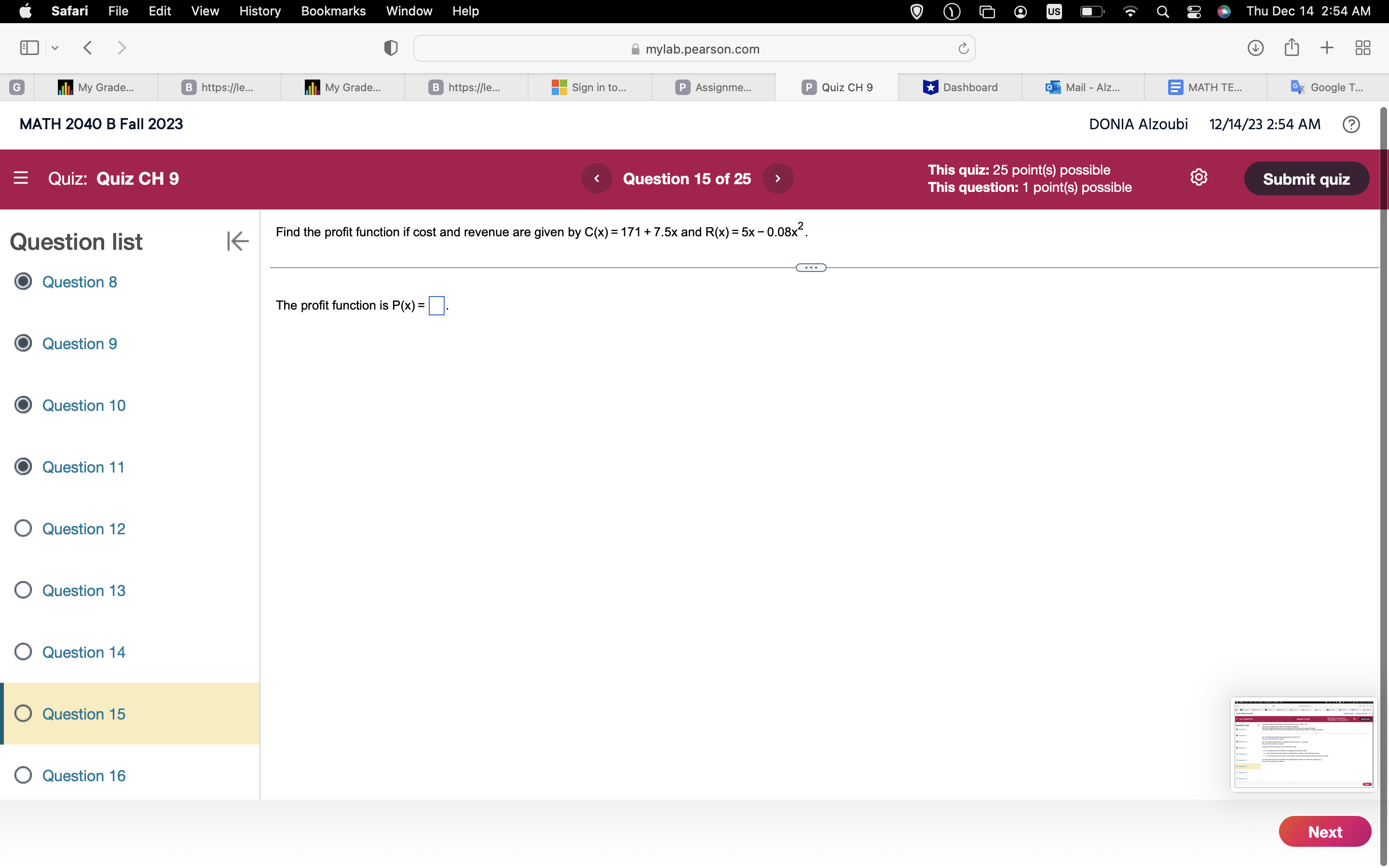The height and width of the screenshot is (868, 1389).
Task: Click the Submit quiz button
Action: (x=1306, y=179)
